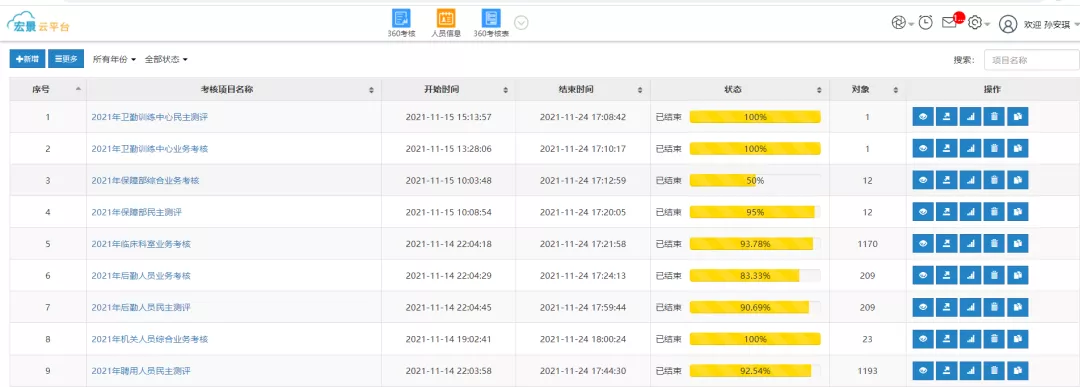
Task: Delete row 3 using trash icon
Action: tap(994, 180)
